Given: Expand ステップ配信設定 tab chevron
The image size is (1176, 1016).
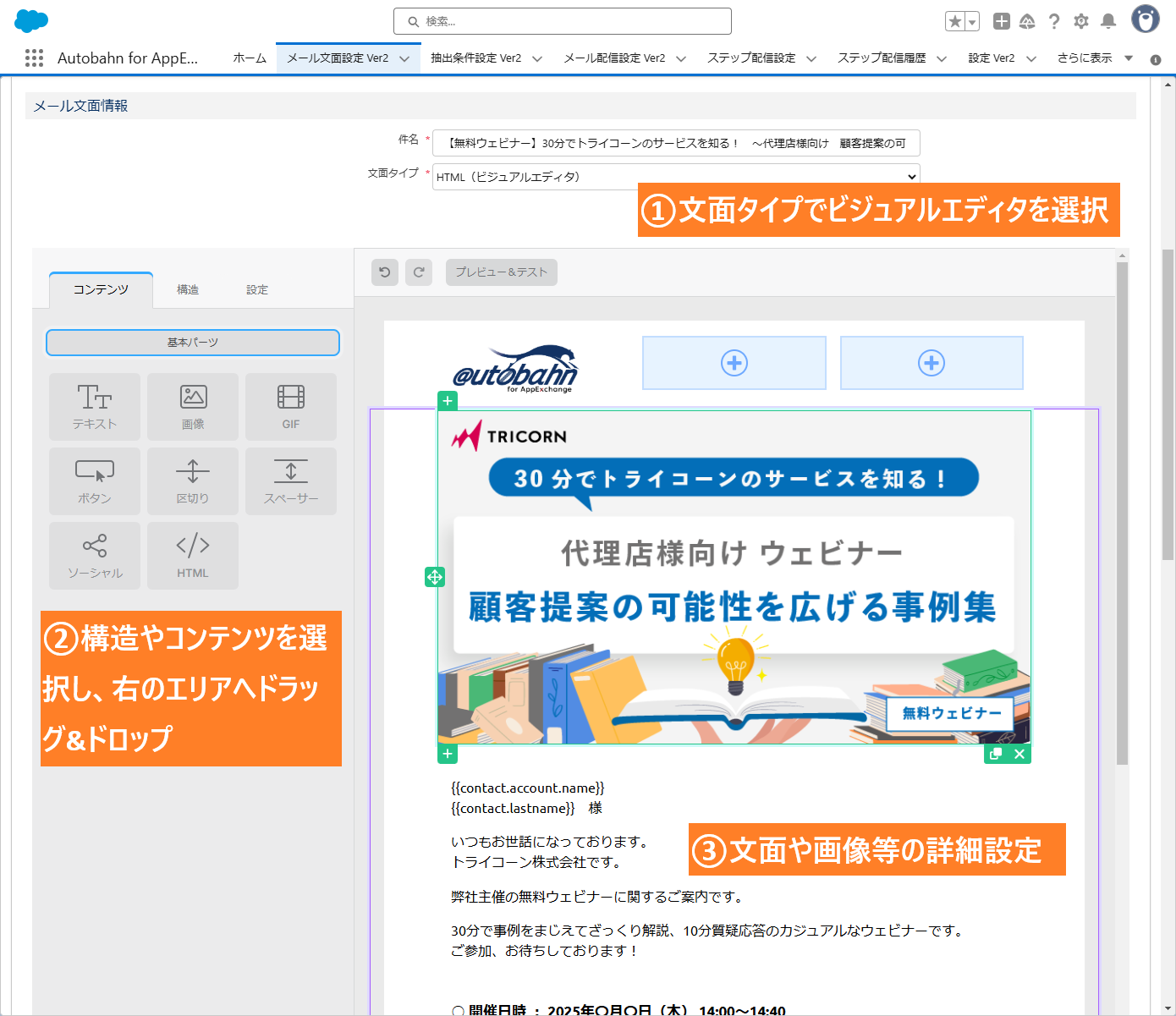Looking at the screenshot, I should coord(811,58).
